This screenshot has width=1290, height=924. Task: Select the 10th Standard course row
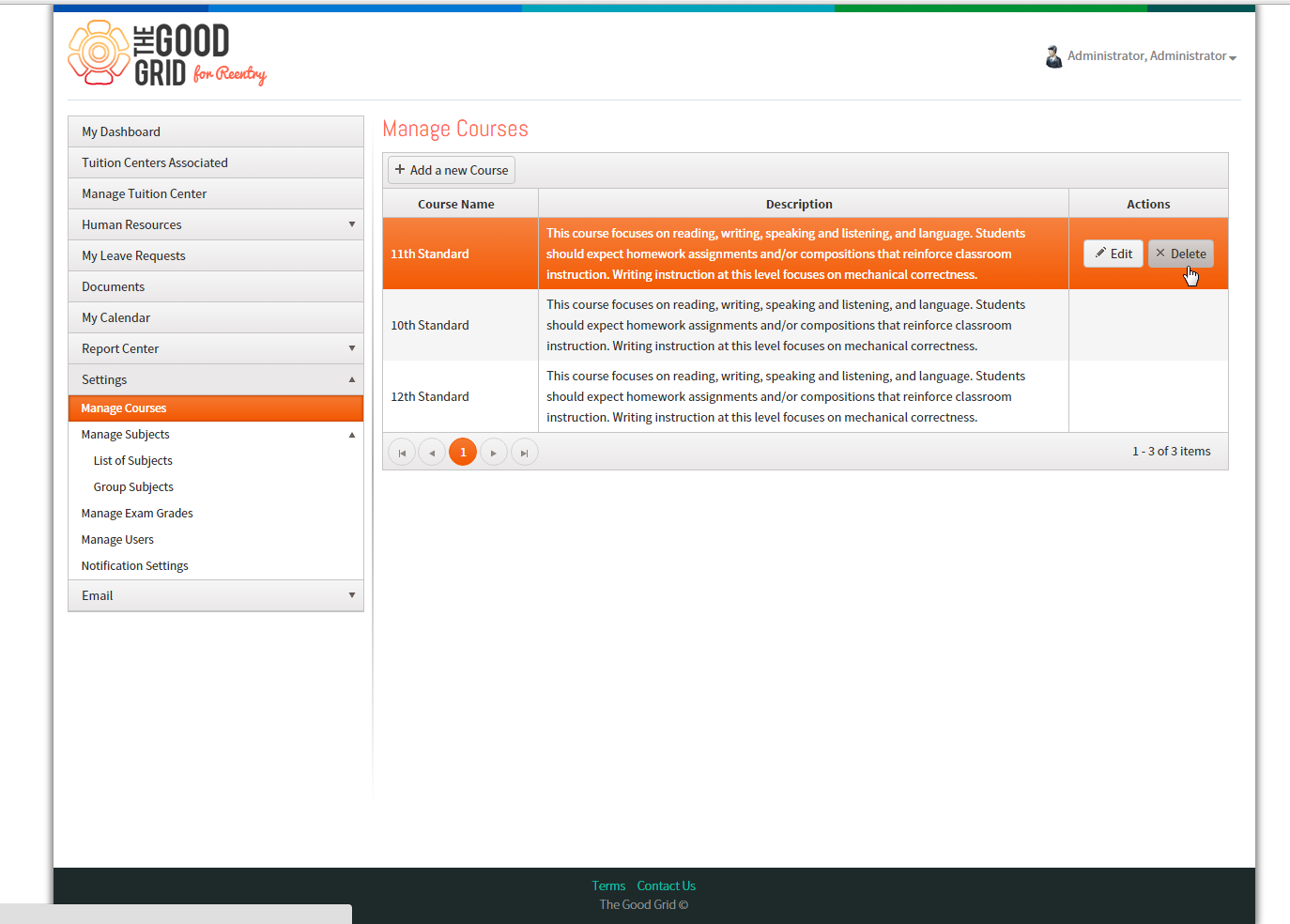(x=805, y=325)
